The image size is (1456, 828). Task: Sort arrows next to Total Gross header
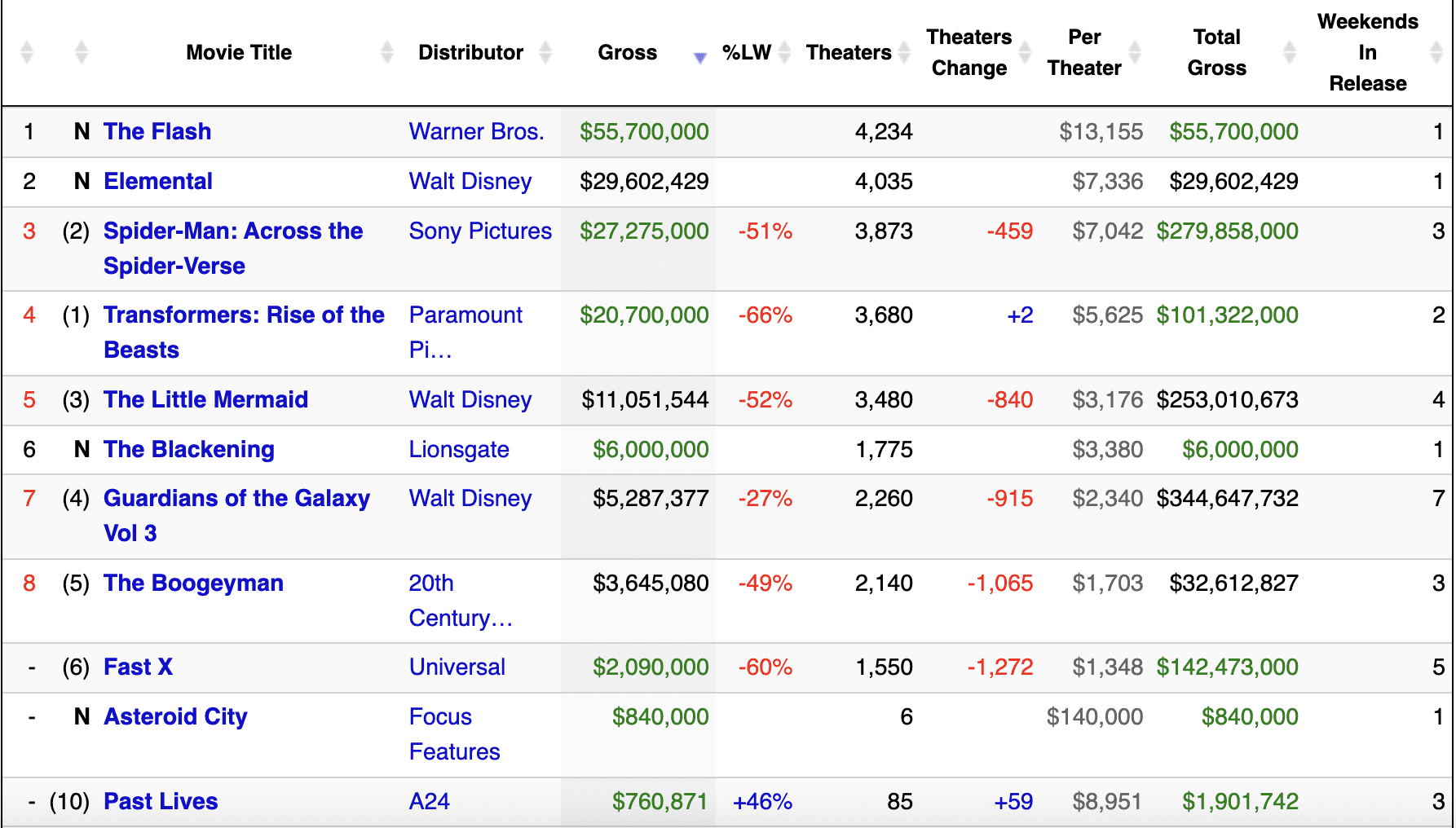point(1289,52)
